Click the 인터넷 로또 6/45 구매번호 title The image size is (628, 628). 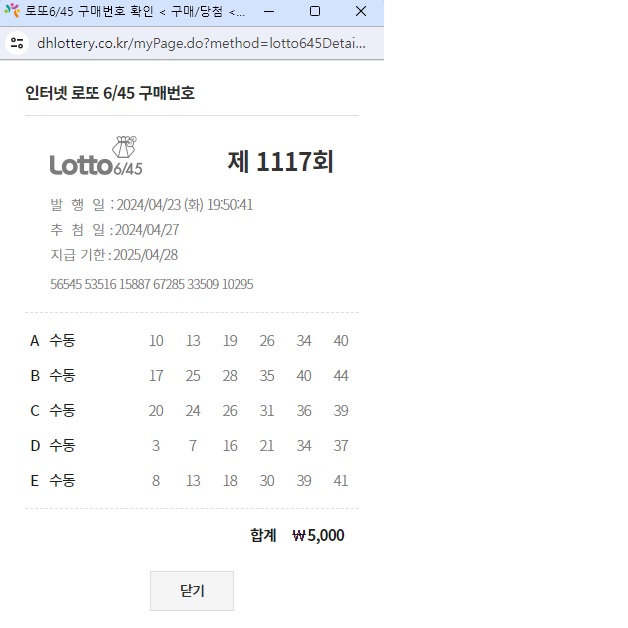pos(110,93)
